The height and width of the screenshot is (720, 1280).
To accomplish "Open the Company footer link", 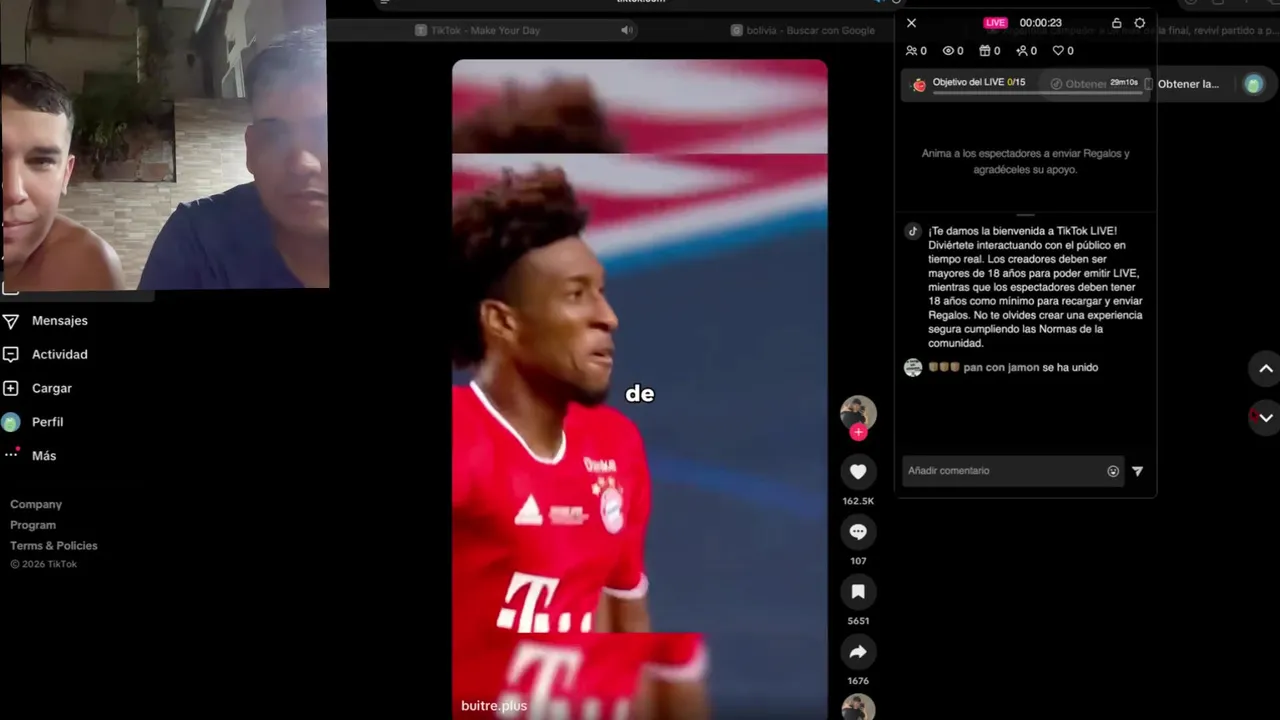I will [36, 505].
